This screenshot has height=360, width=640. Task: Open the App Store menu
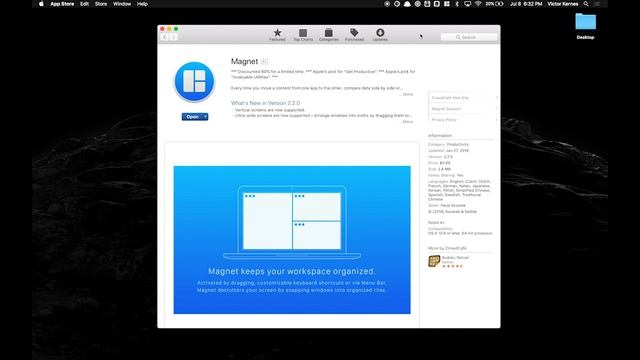62,4
